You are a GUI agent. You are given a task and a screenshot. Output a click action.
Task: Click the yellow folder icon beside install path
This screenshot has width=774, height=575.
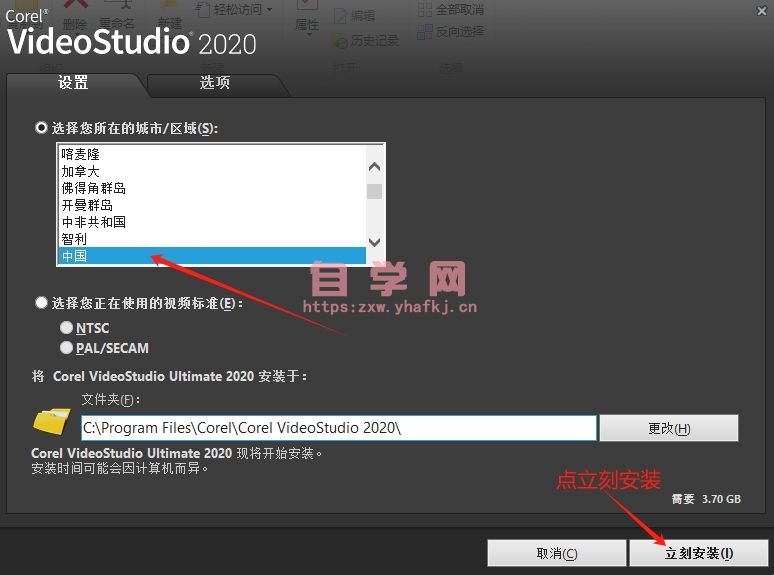52,419
